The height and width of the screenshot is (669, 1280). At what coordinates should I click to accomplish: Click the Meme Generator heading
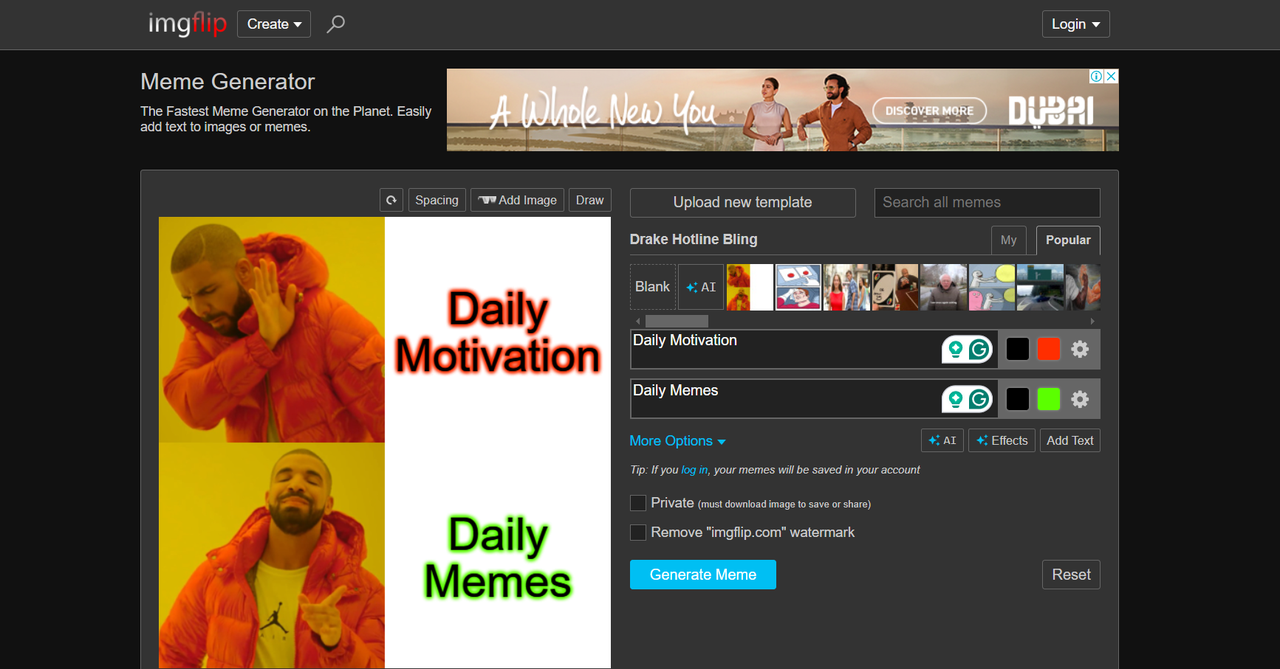[228, 82]
